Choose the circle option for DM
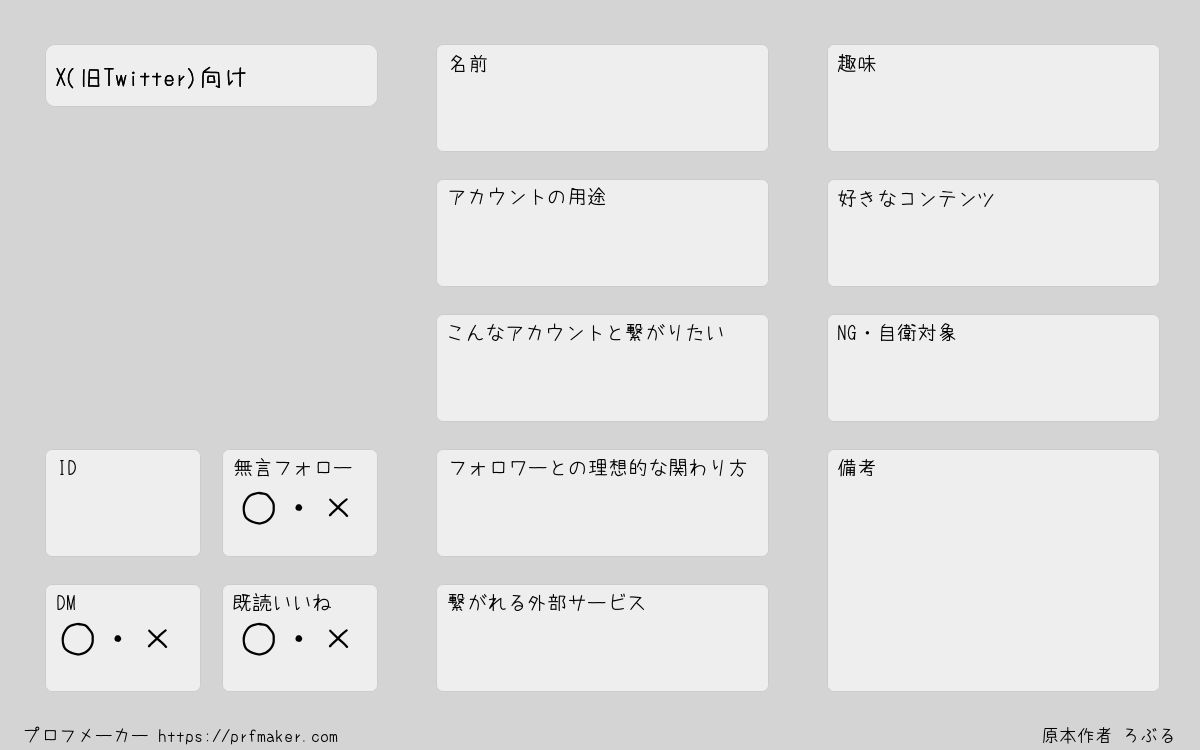The width and height of the screenshot is (1200, 750). [x=78, y=639]
